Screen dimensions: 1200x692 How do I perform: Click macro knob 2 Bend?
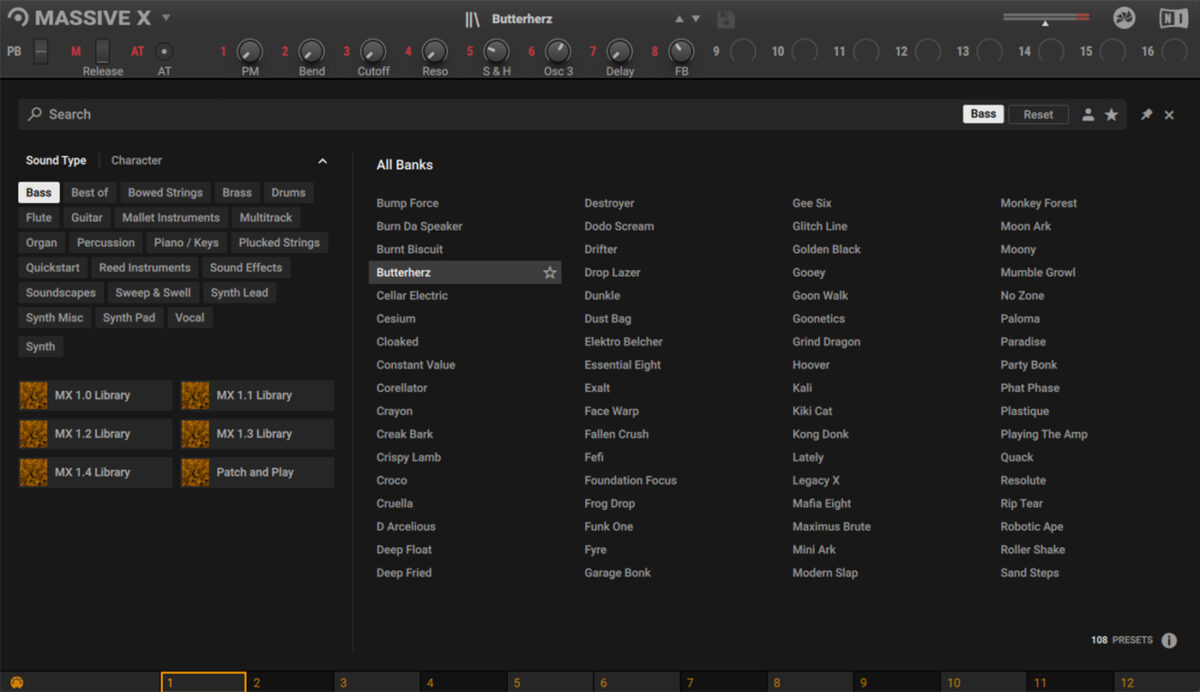point(312,52)
